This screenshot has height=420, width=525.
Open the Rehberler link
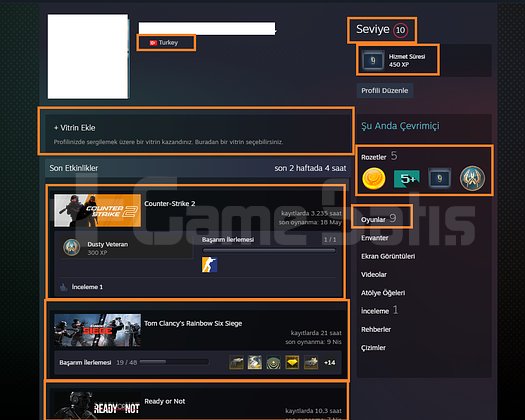point(376,330)
